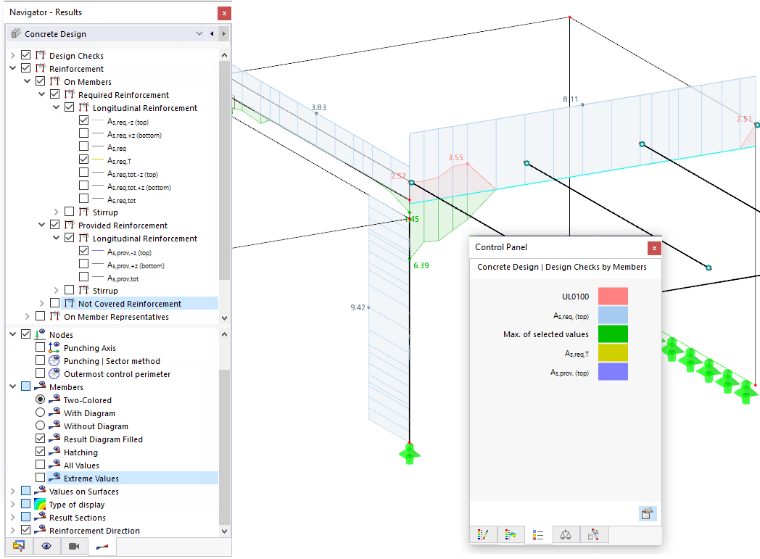
Task: Open the Concrete Design dropdown
Action: click(199, 33)
